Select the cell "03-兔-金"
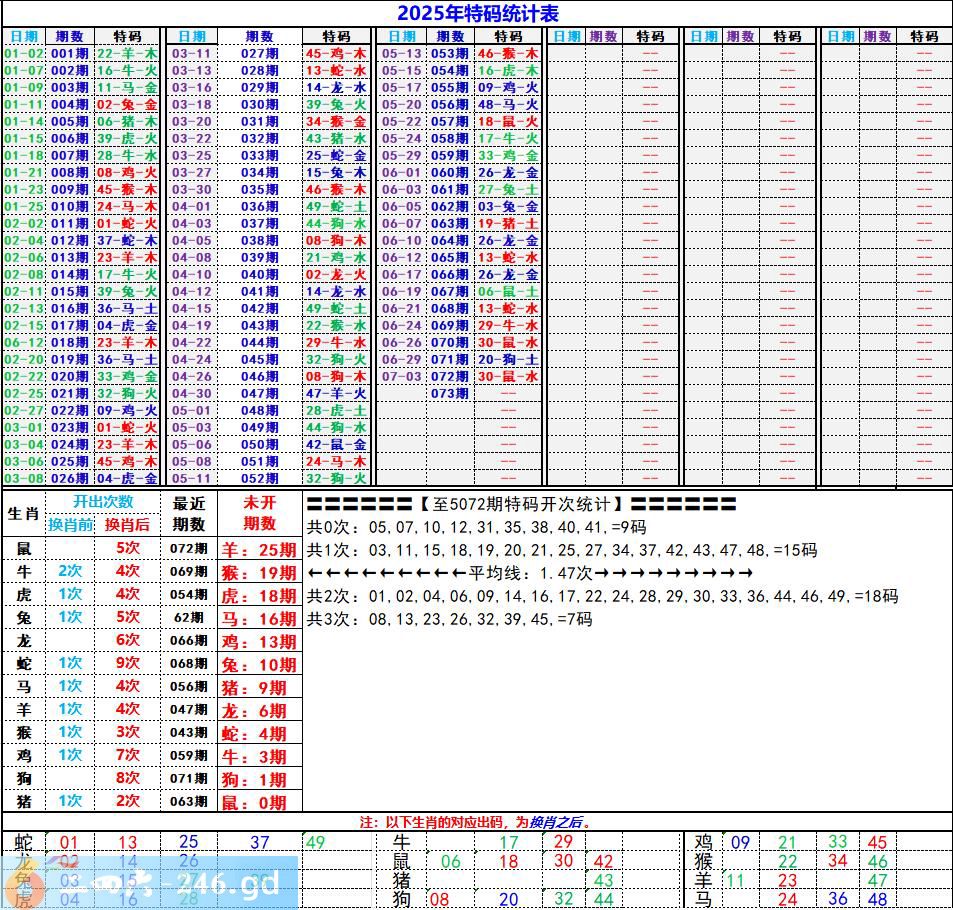This screenshot has width=953, height=910. click(507, 207)
